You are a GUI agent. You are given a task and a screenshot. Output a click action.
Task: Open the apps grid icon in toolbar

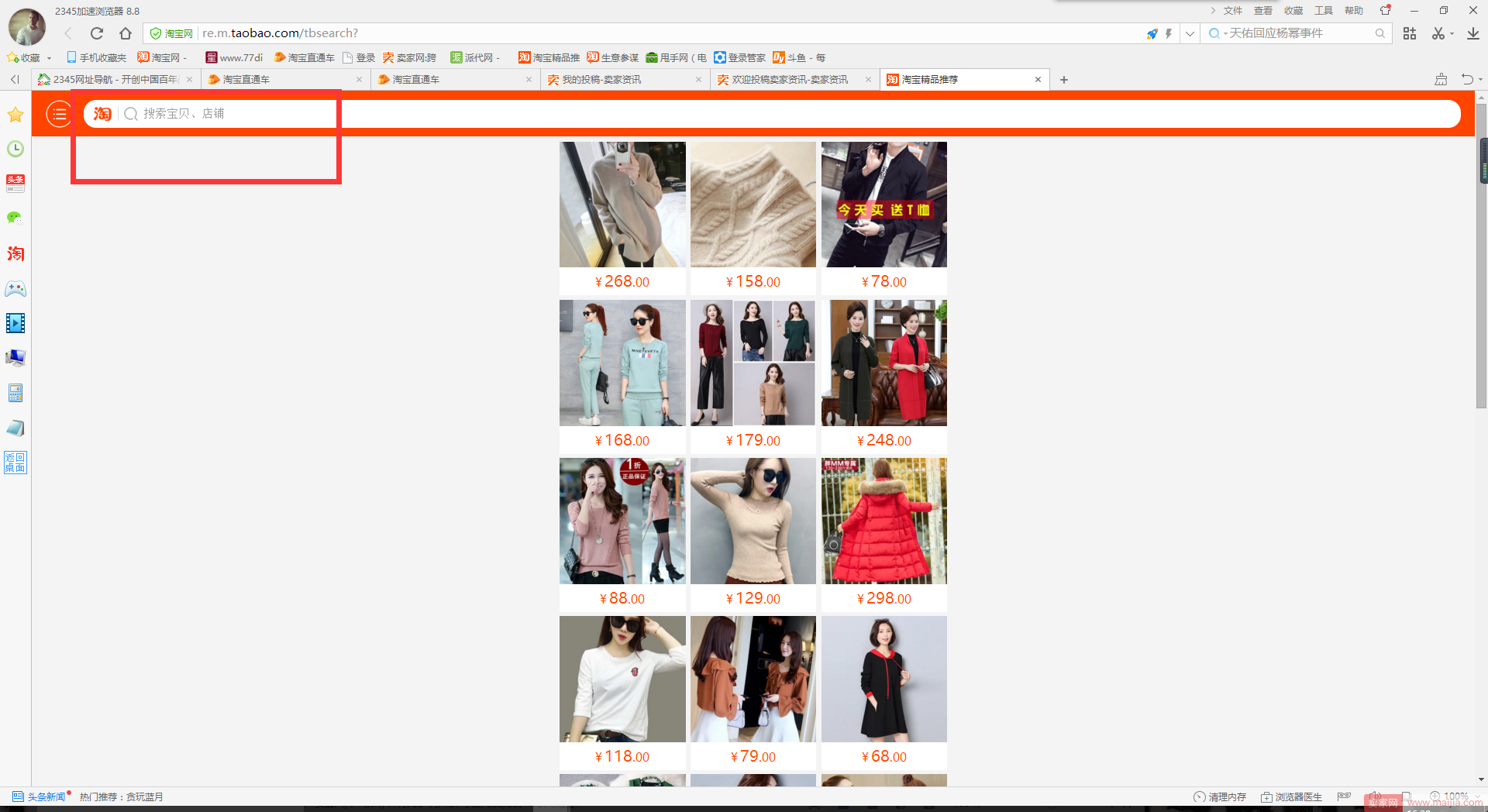point(1410,33)
